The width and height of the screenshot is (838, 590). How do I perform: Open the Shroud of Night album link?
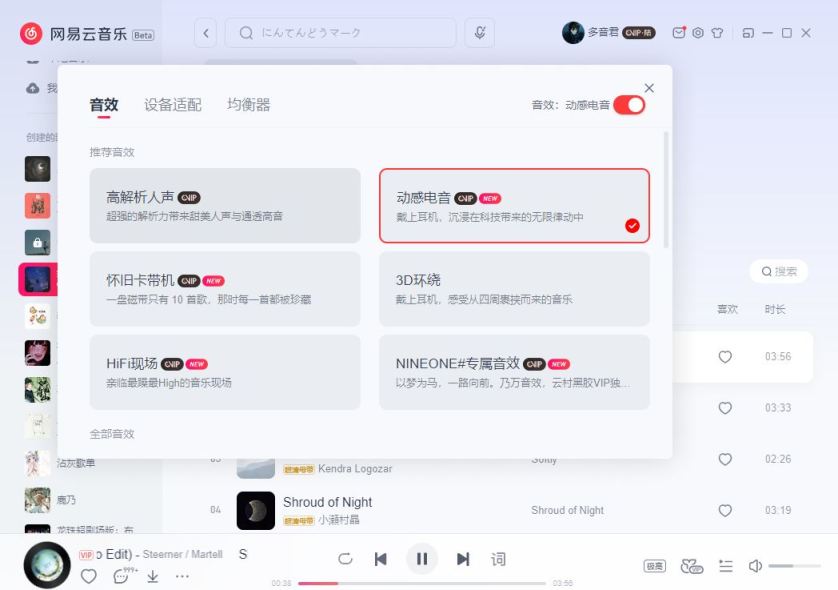pos(567,510)
